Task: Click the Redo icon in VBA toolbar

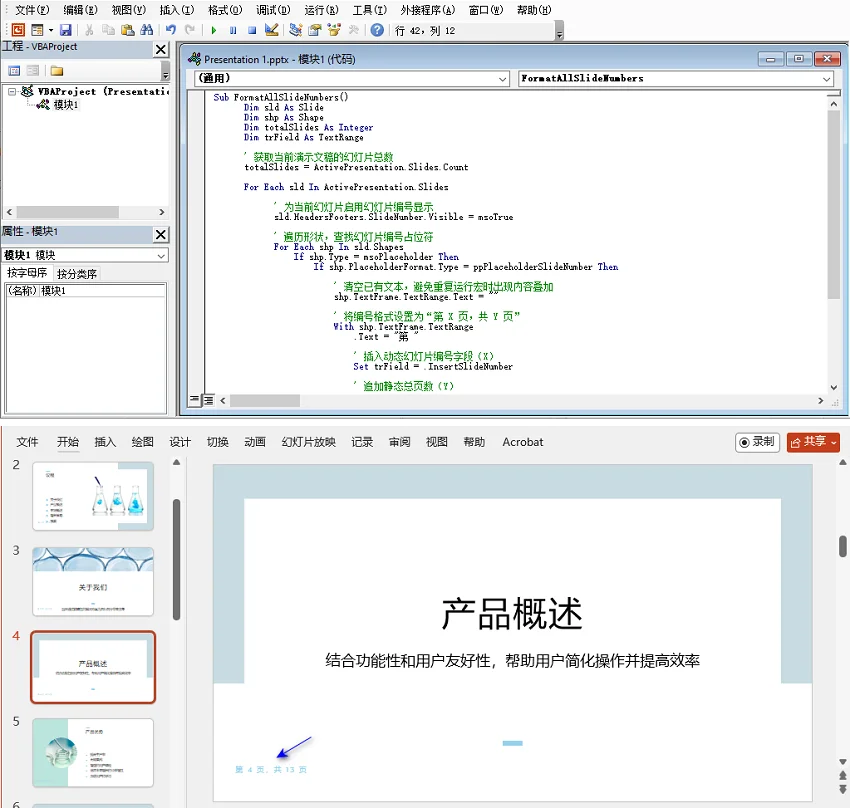Action: [190, 30]
